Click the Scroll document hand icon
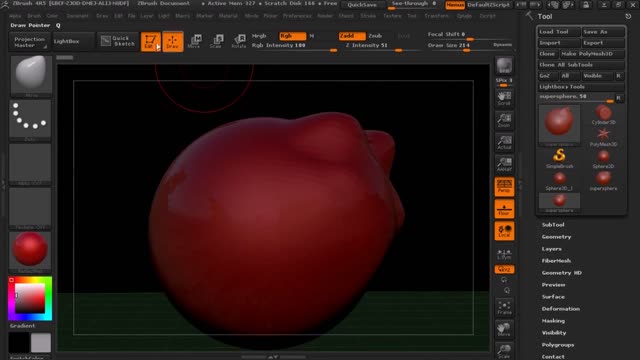640x360 pixels. point(504,98)
